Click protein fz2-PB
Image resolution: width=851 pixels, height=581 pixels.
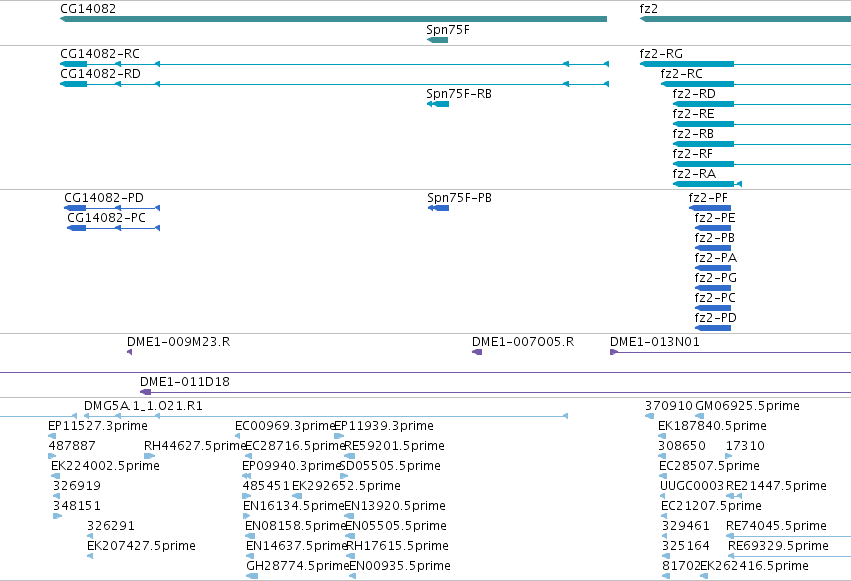click(713, 248)
